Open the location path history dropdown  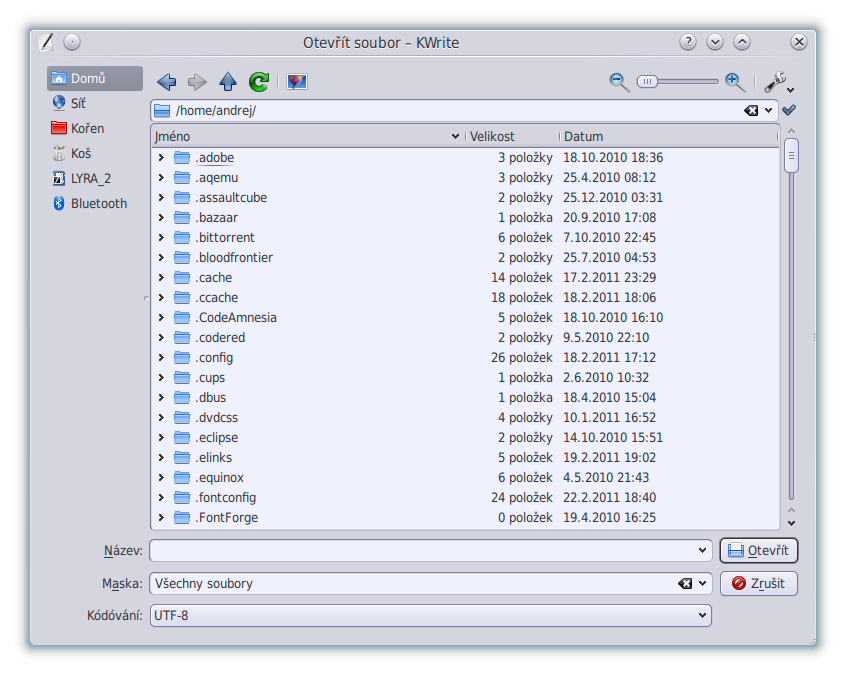(768, 111)
